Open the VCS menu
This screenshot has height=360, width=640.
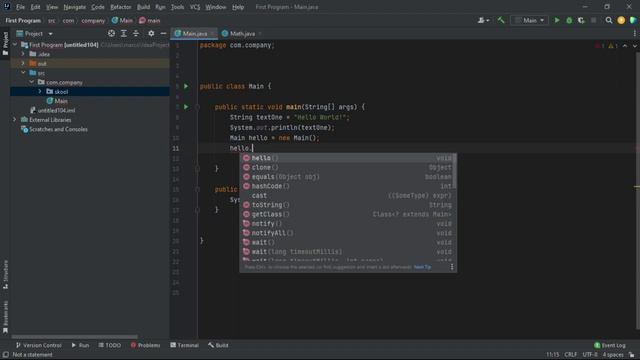[195, 7]
